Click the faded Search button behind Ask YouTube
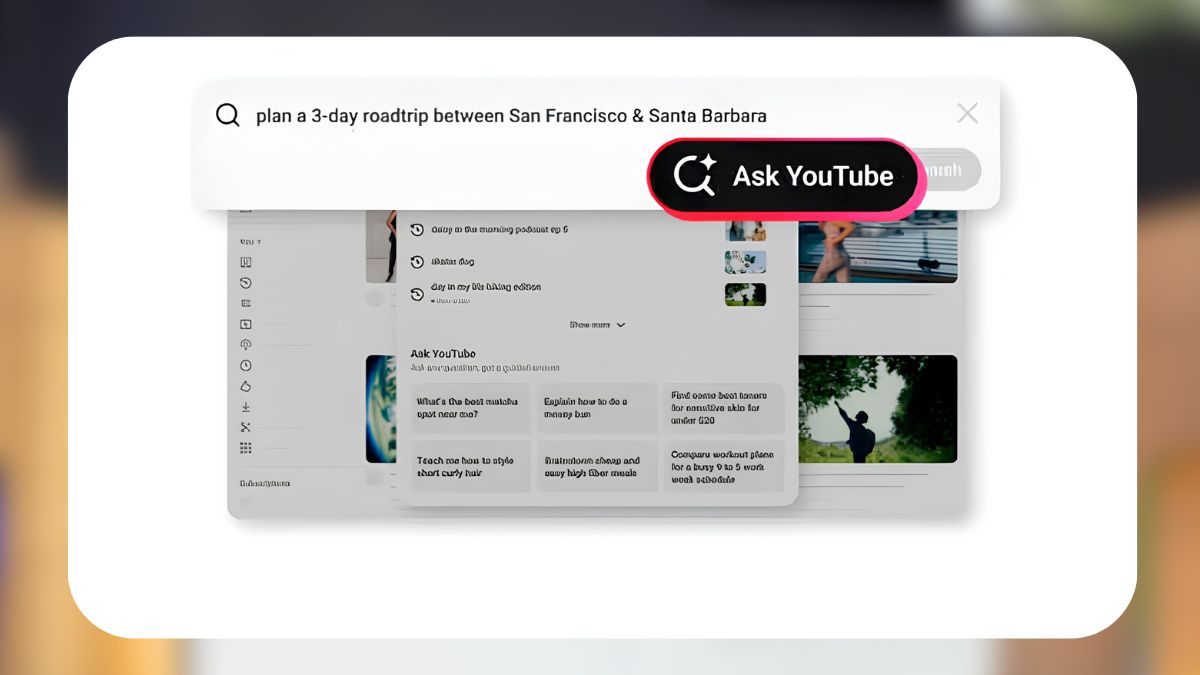Screen dimensions: 1200x675 click(x=950, y=171)
